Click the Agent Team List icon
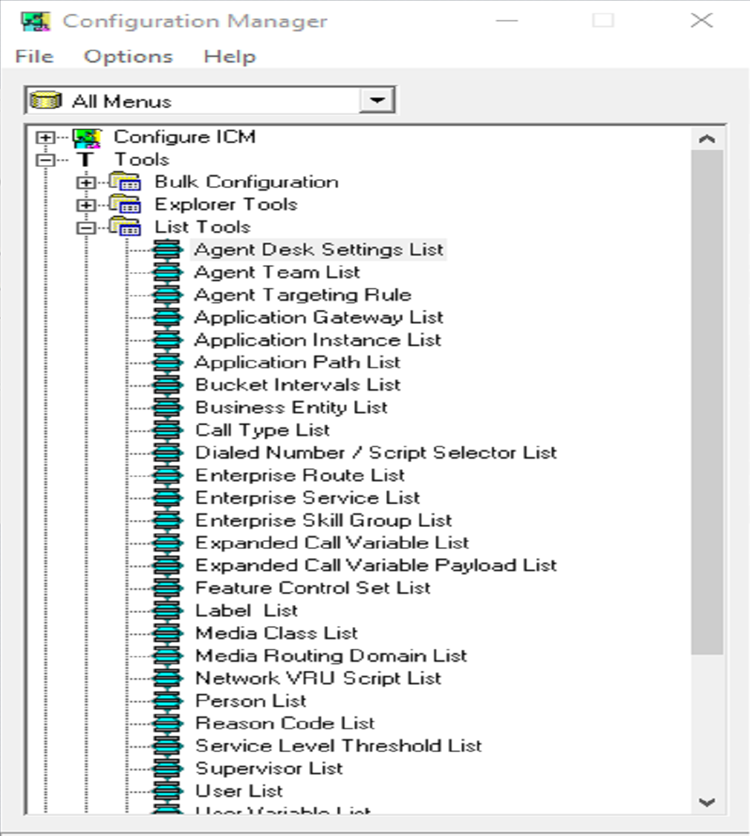The image size is (750, 836). (167, 272)
